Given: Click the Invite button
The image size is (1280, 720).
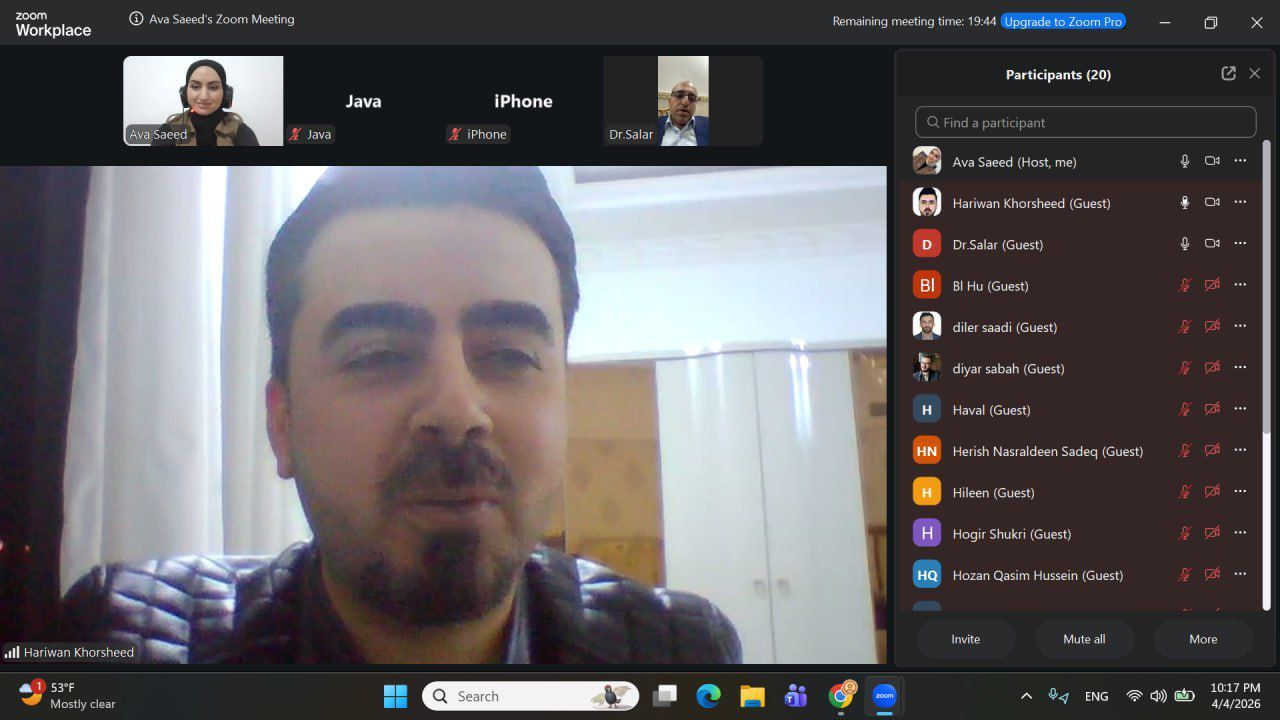Looking at the screenshot, I should click(x=965, y=639).
